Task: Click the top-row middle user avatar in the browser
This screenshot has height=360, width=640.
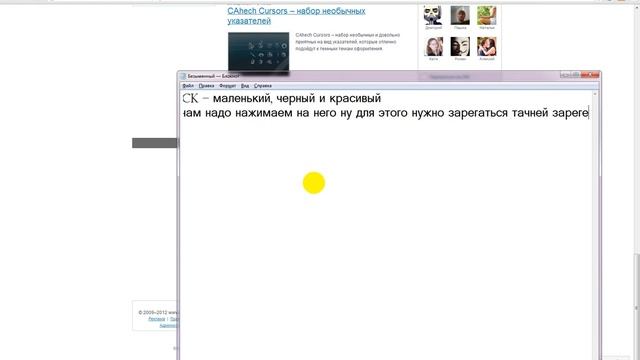Action: click(460, 15)
